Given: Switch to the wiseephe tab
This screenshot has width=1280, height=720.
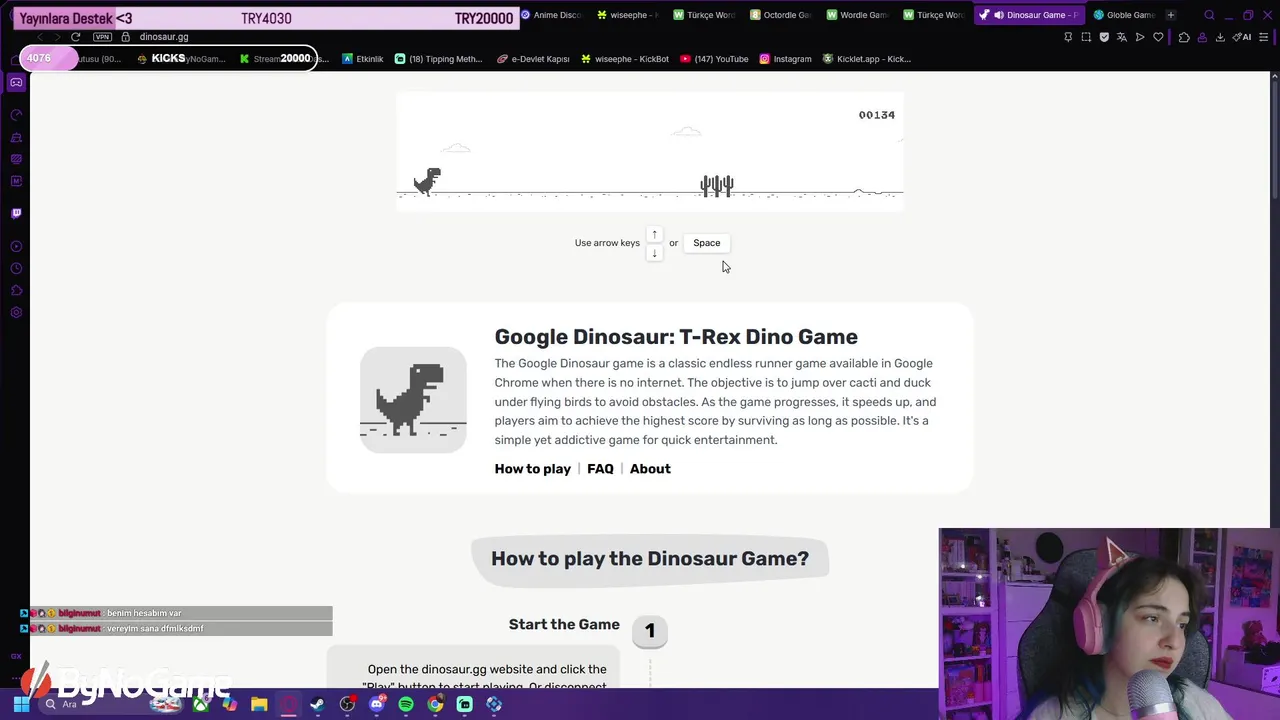Looking at the screenshot, I should (x=628, y=15).
